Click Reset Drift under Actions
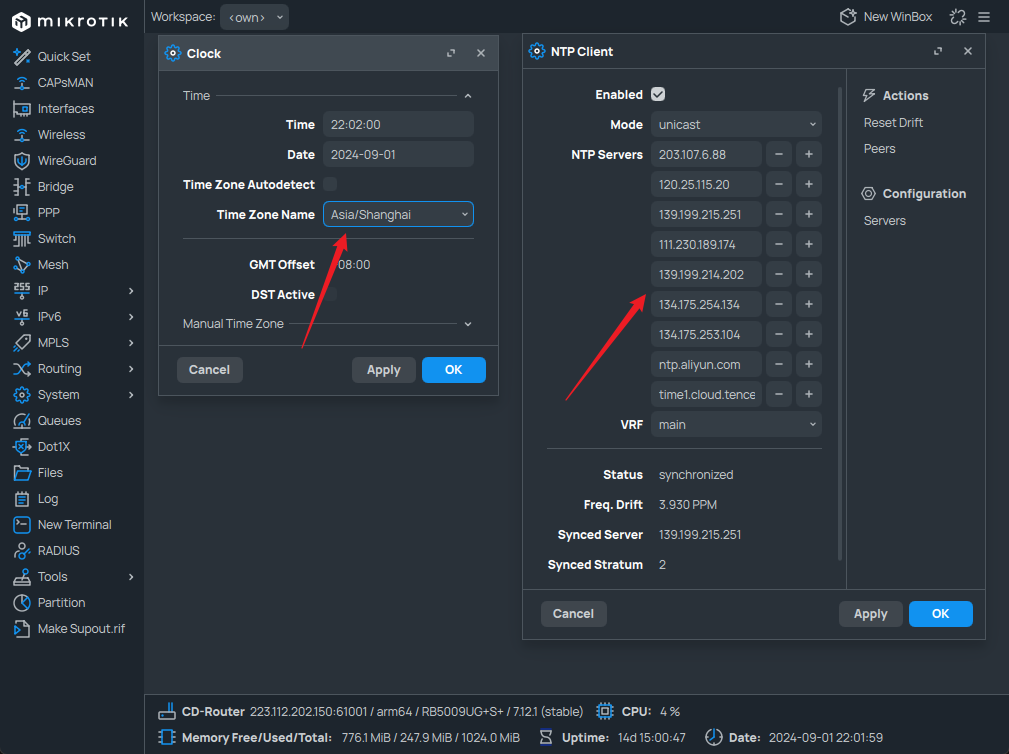Image resolution: width=1009 pixels, height=754 pixels. (893, 123)
